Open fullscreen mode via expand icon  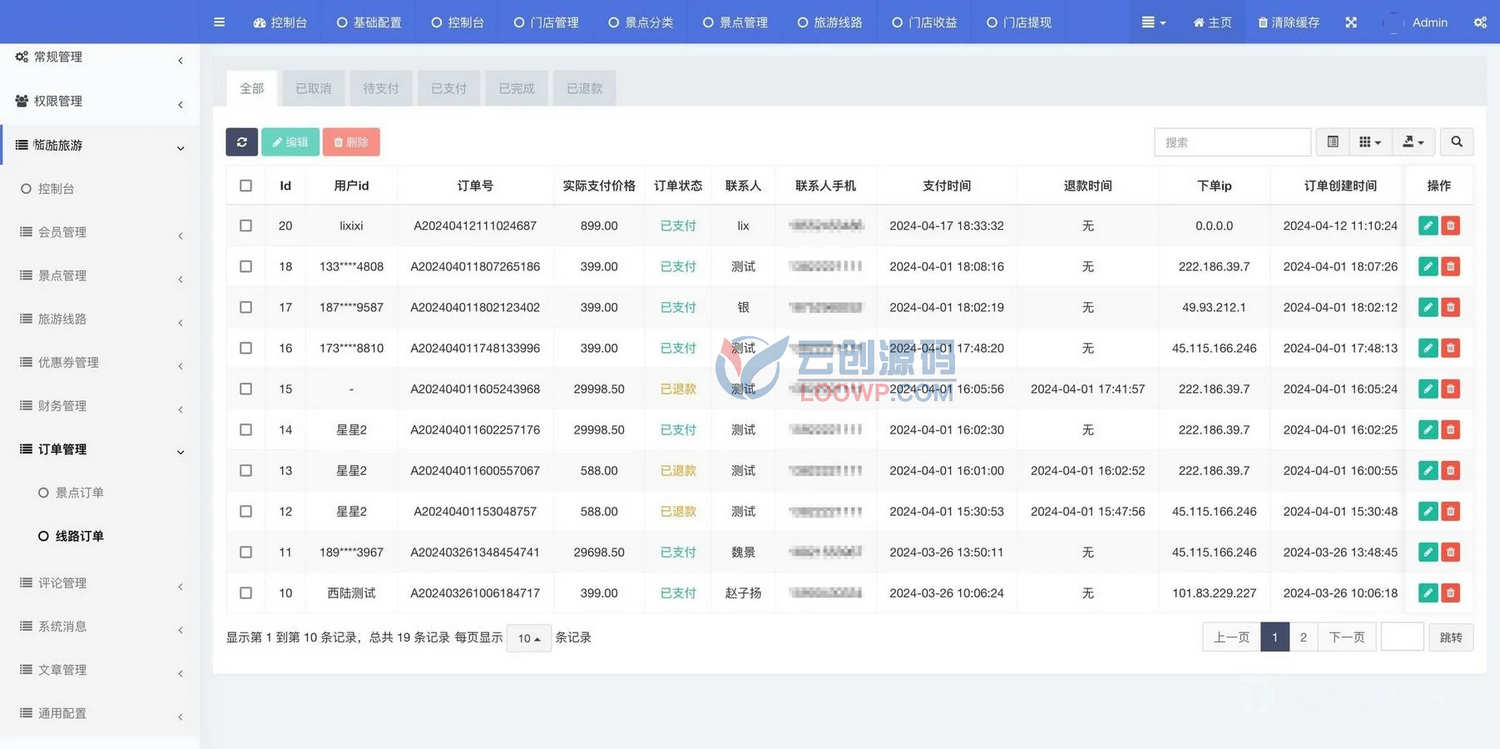(1351, 22)
